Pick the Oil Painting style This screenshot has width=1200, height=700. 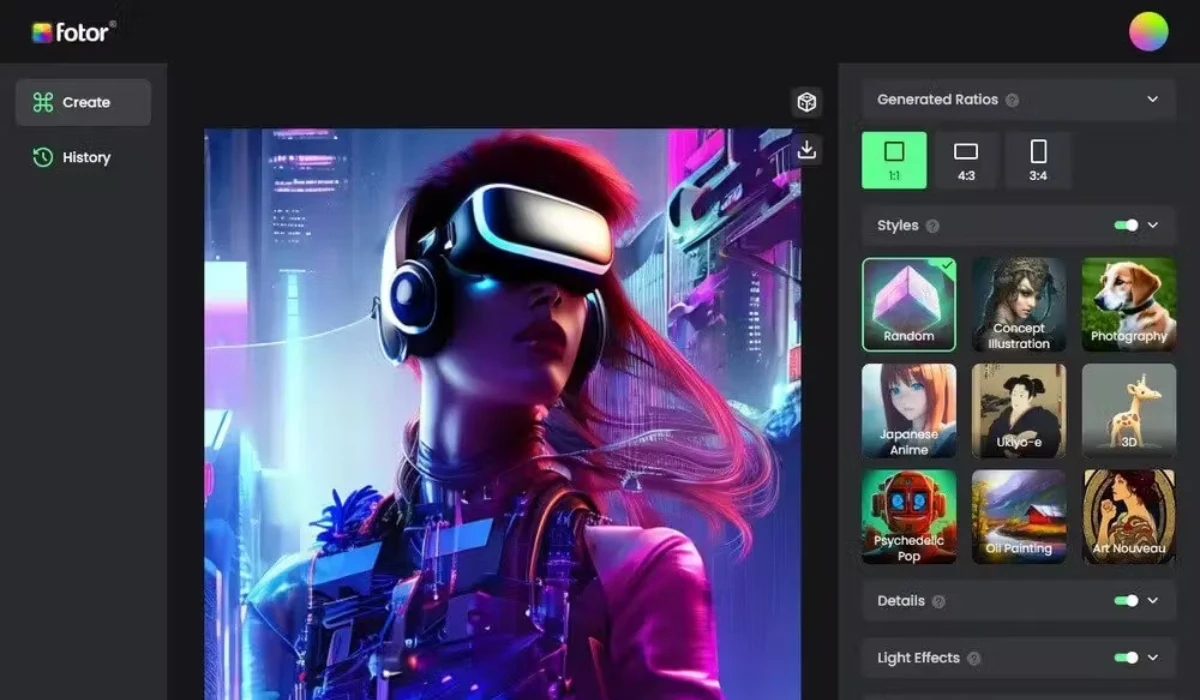[x=1018, y=517]
